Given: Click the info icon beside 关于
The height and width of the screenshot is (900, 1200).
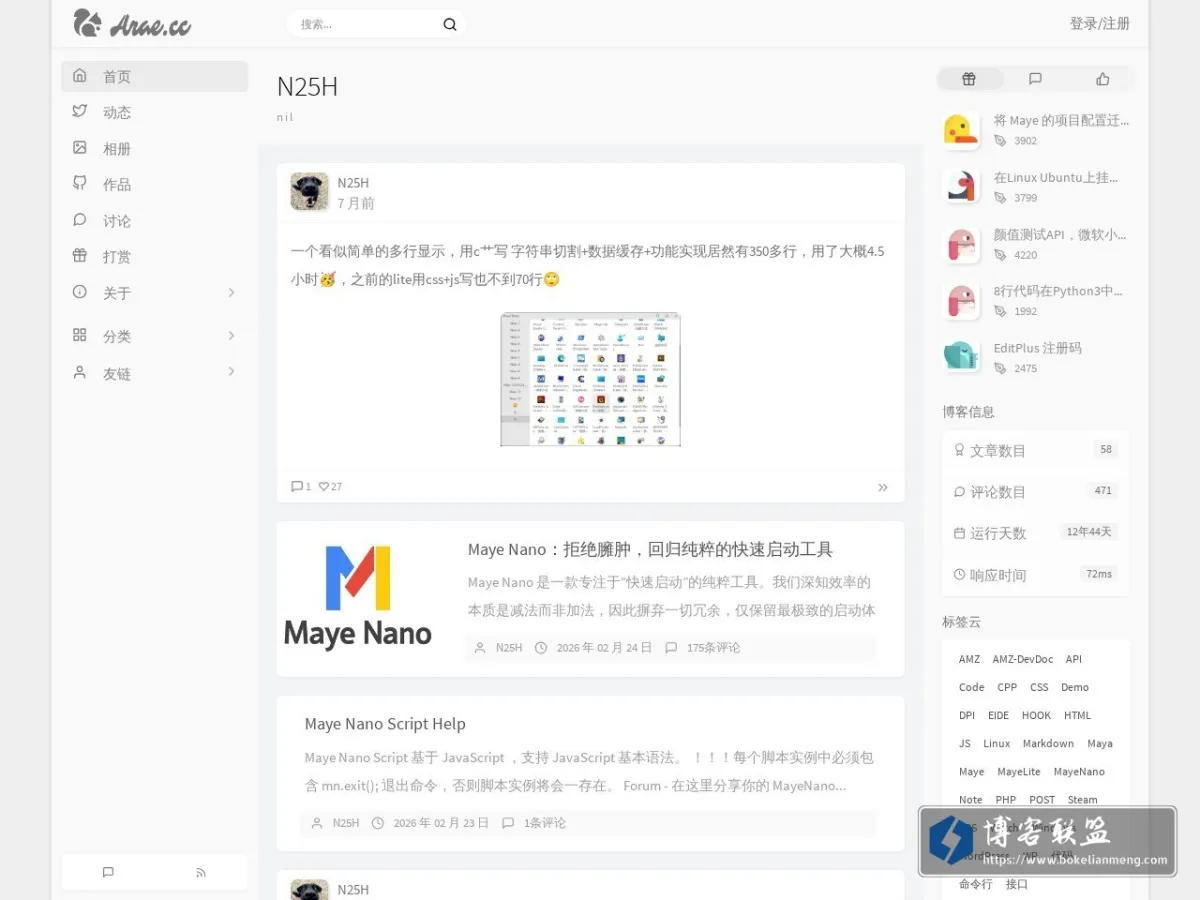Looking at the screenshot, I should pos(80,292).
